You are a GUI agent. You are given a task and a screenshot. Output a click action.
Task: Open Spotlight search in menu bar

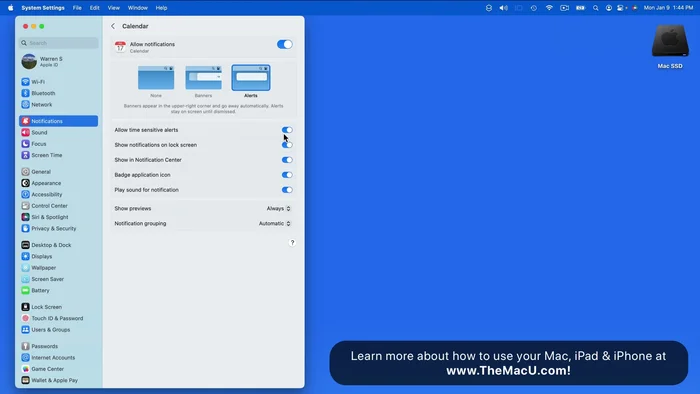(596, 8)
